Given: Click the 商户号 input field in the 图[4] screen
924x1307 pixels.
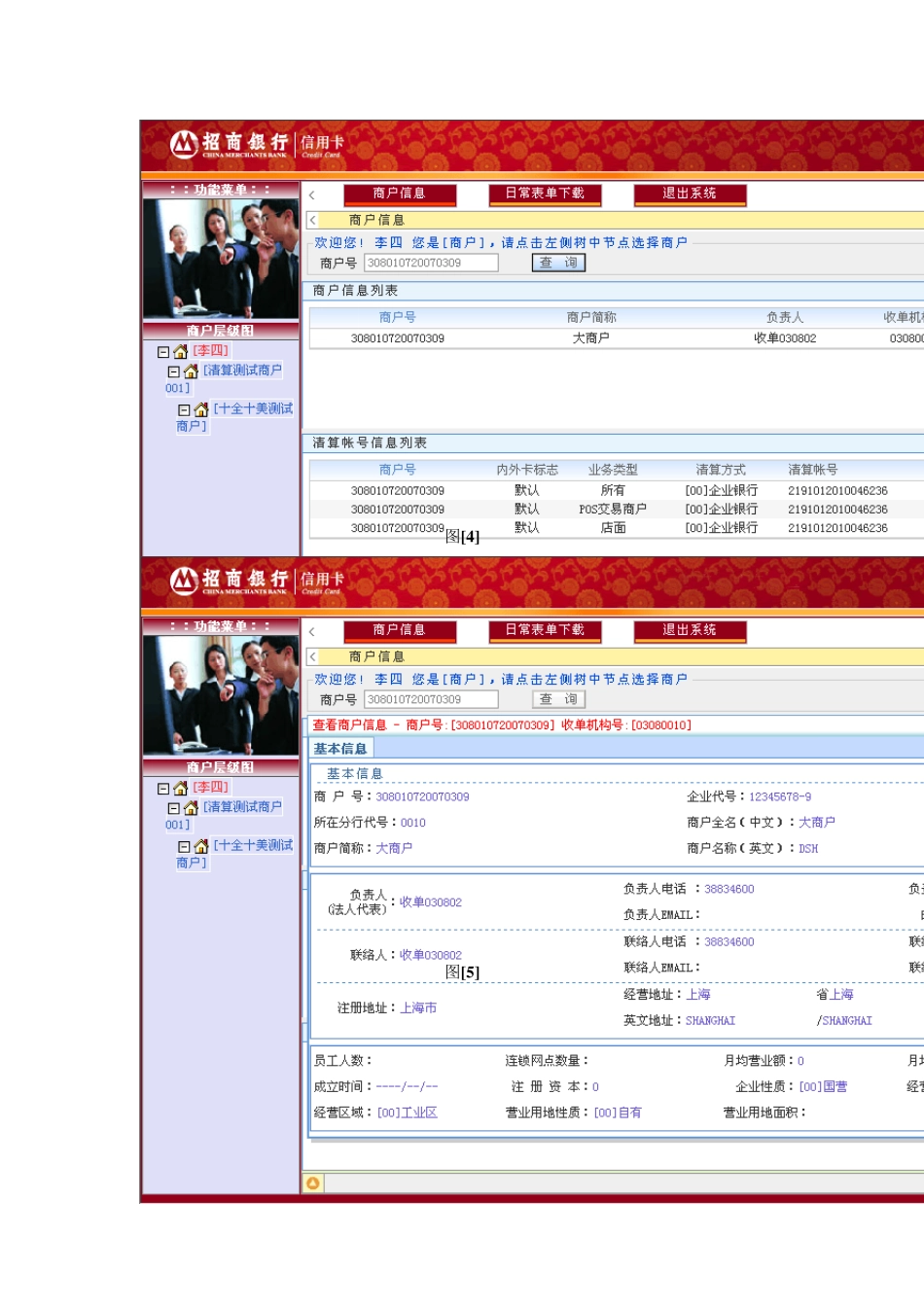Looking at the screenshot, I should [x=431, y=263].
